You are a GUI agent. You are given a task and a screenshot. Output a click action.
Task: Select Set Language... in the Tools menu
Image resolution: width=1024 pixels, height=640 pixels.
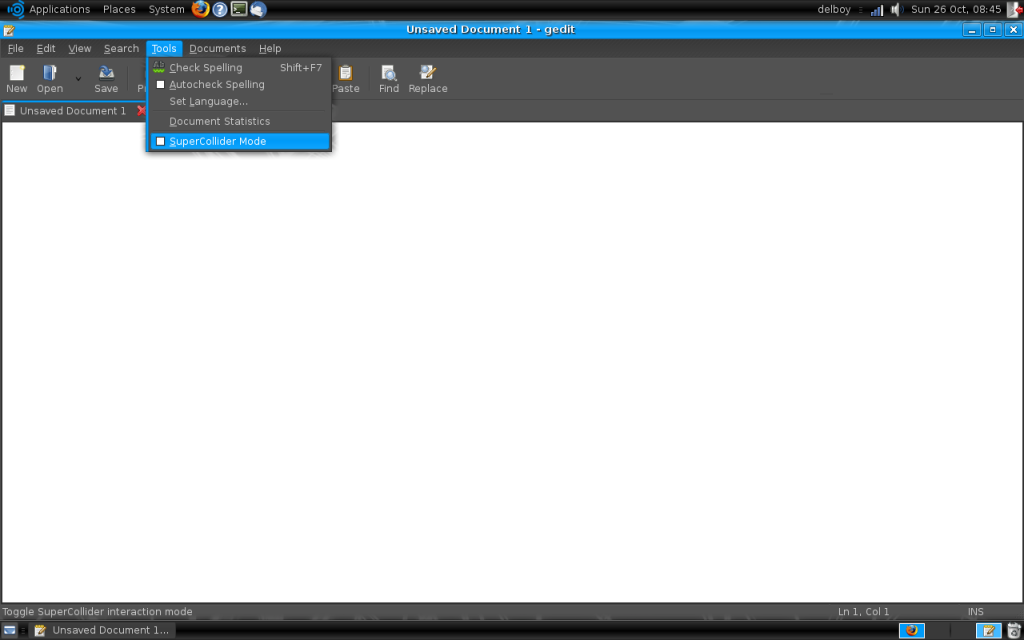point(239,101)
